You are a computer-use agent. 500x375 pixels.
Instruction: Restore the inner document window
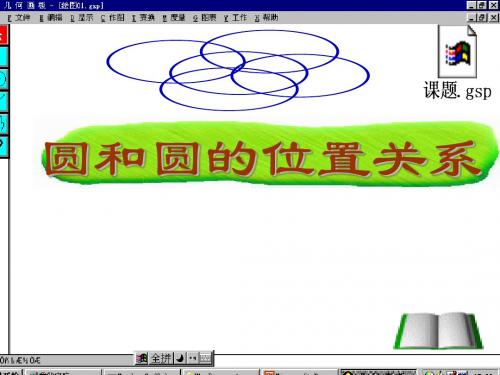[482, 17]
